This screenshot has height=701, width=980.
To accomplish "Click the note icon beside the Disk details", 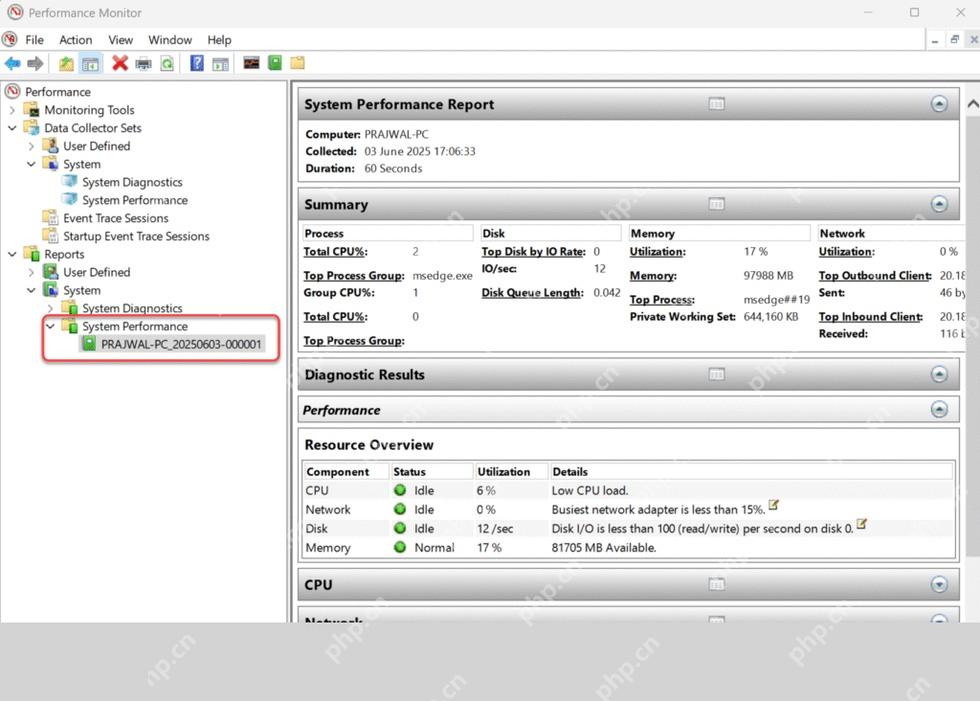I will (x=862, y=524).
